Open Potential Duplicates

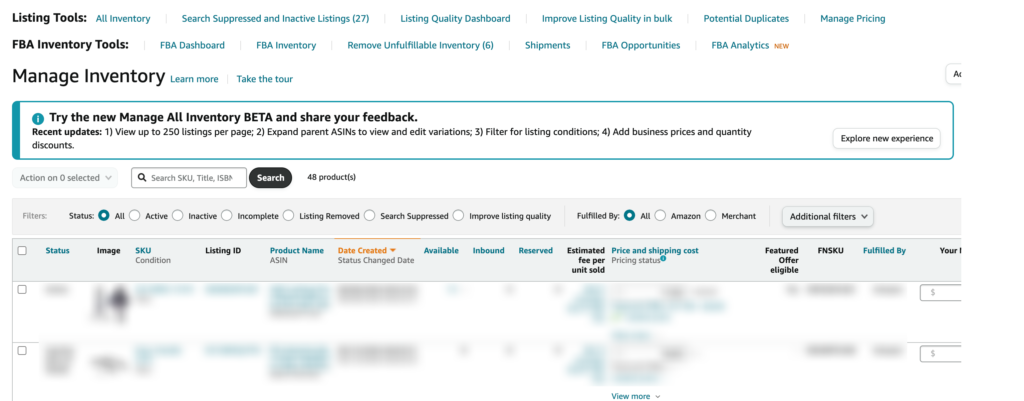(x=746, y=19)
